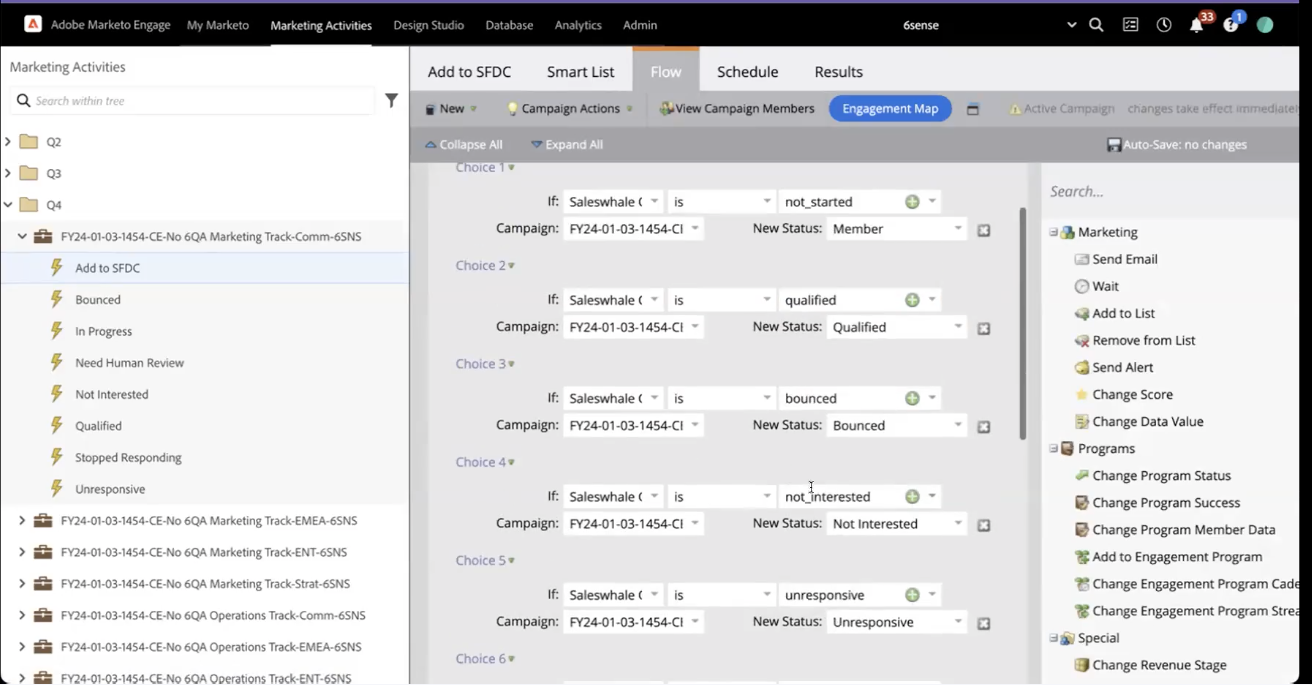Click View Campaign Members
The image size is (1312, 686).
coord(736,109)
